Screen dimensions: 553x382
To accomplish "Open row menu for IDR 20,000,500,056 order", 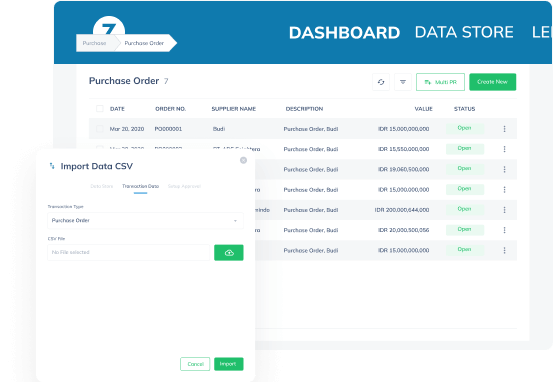I will tap(504, 230).
